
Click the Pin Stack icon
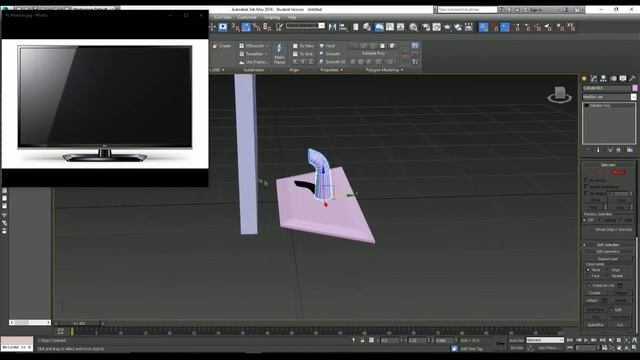588,150
